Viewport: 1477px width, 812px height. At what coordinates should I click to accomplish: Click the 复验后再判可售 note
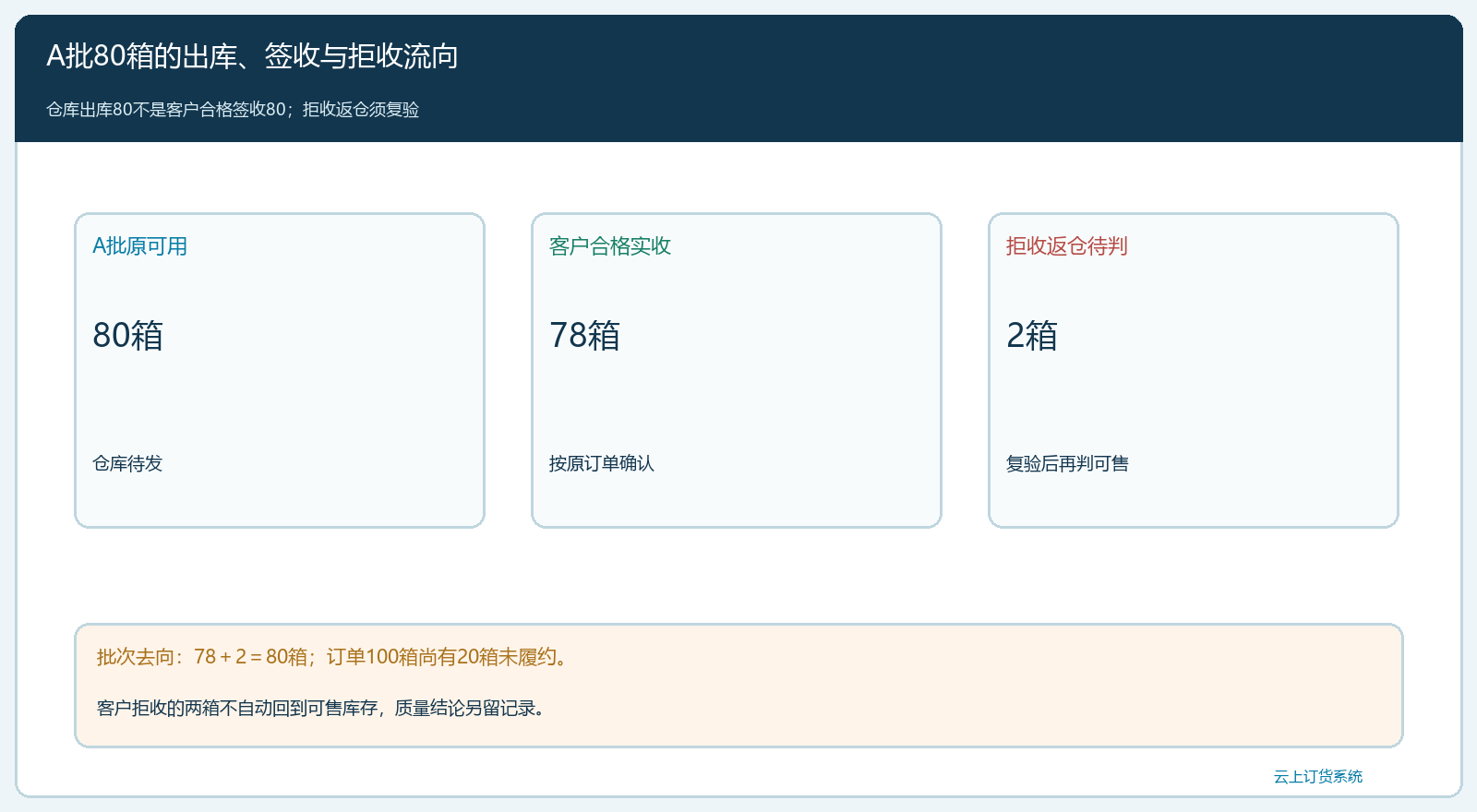tap(1068, 463)
